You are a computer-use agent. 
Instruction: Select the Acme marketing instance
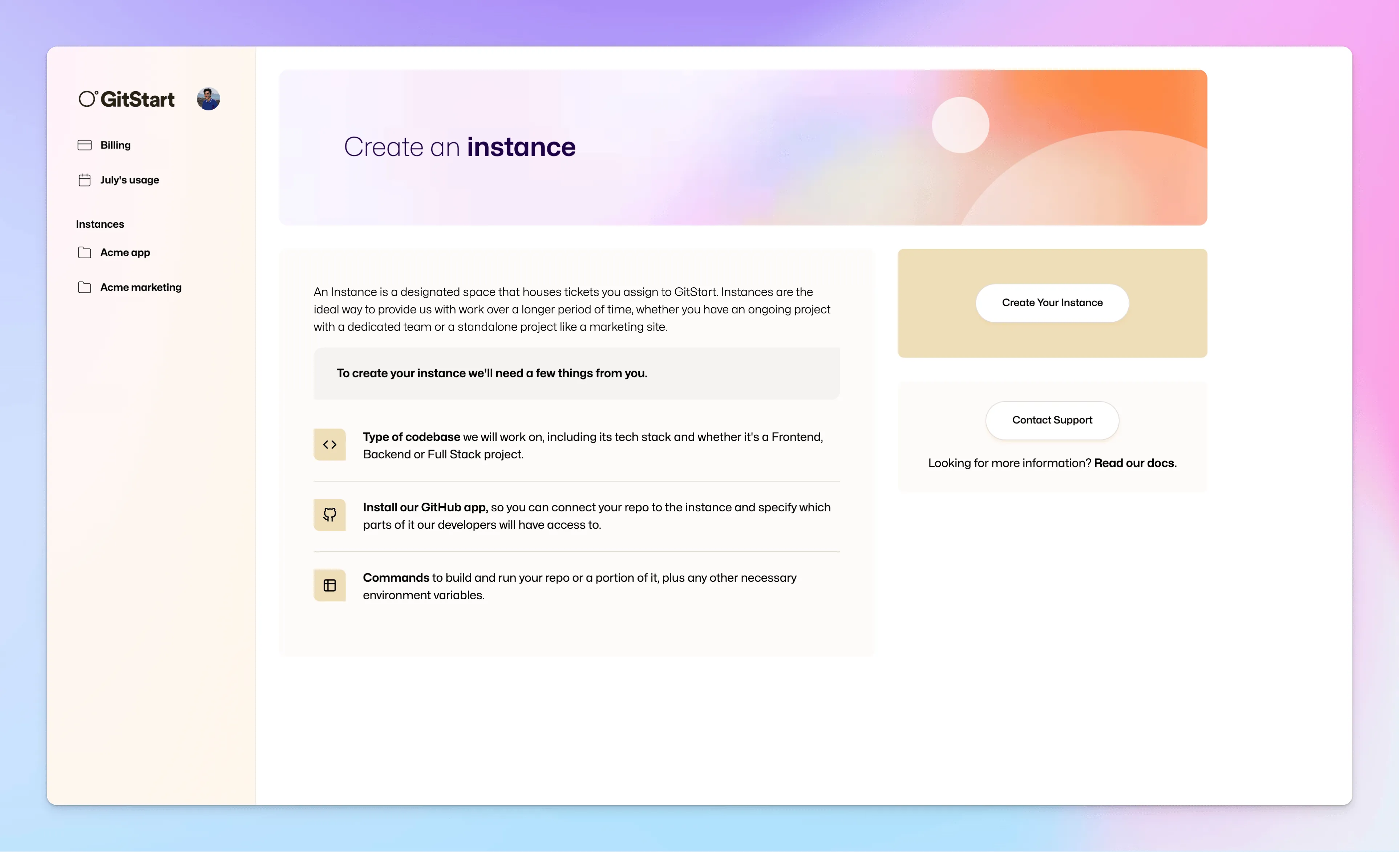pos(141,287)
